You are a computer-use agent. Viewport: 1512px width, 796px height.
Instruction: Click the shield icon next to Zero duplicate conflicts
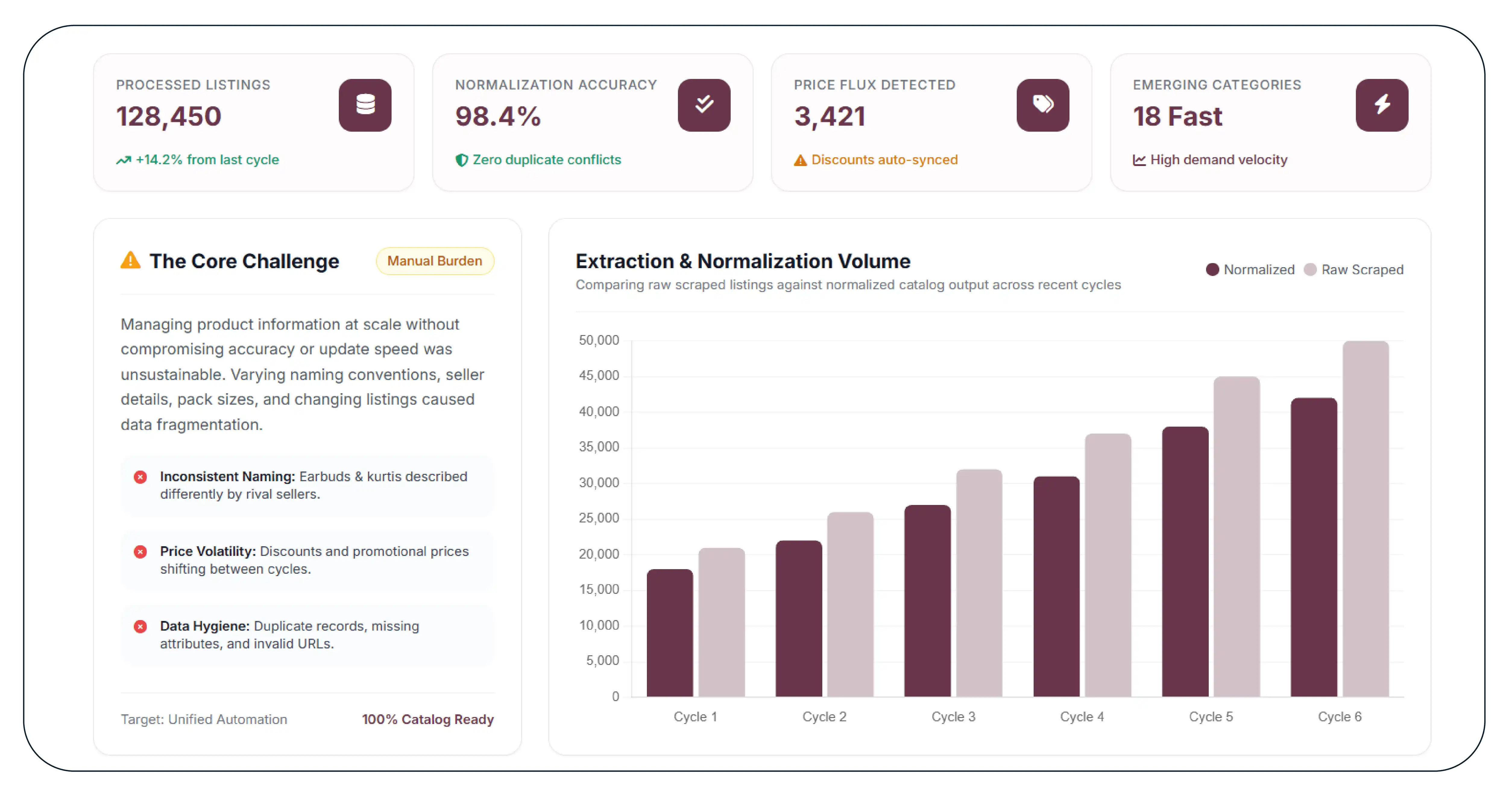tap(462, 160)
